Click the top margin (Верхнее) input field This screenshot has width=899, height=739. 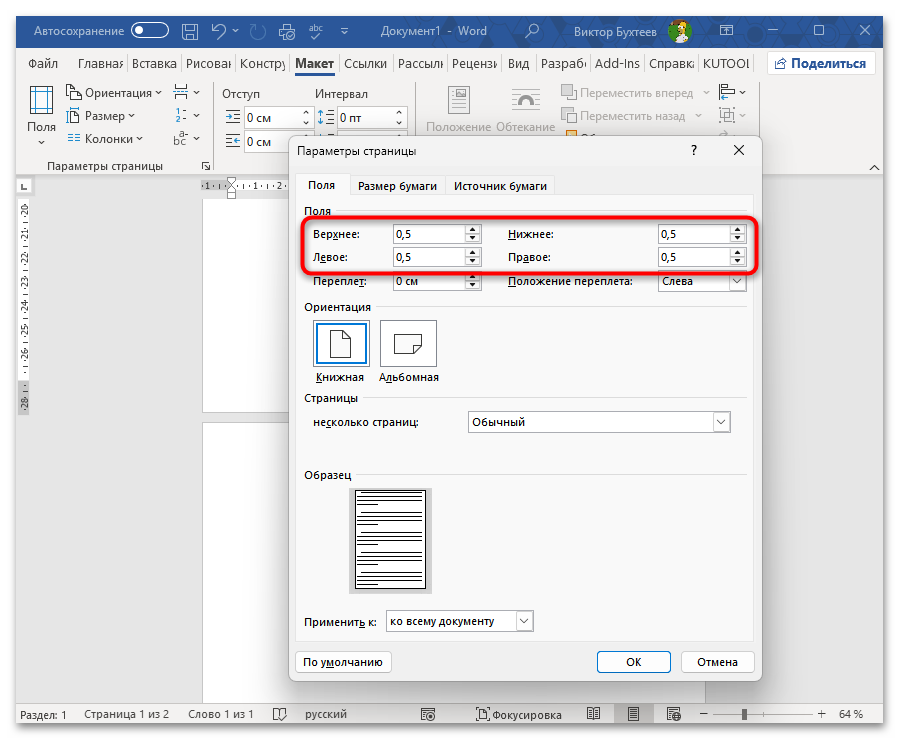tap(428, 234)
